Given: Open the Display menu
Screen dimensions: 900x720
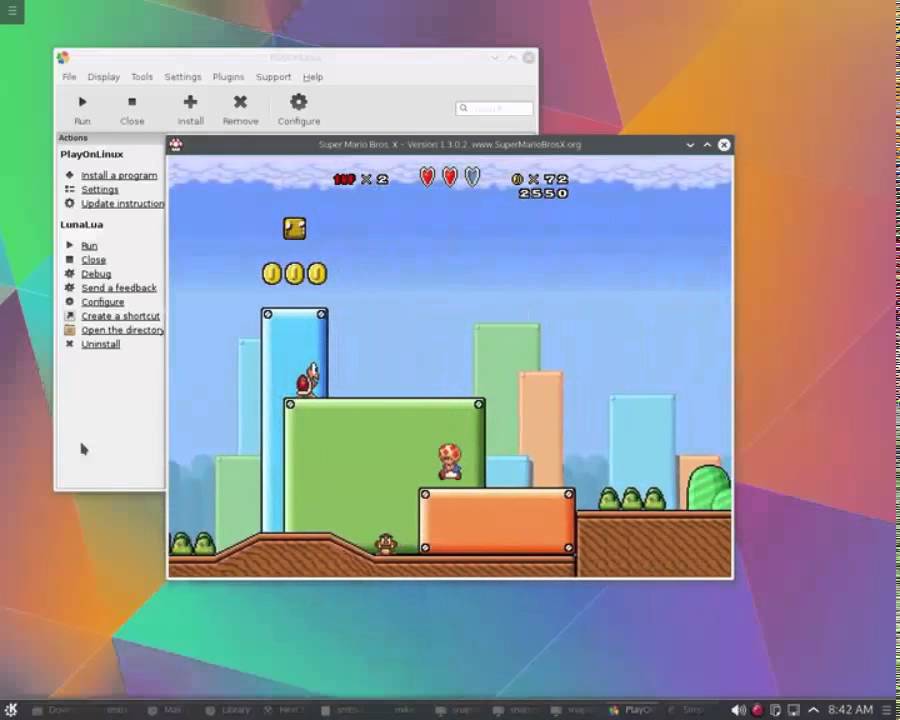Looking at the screenshot, I should pos(103,77).
